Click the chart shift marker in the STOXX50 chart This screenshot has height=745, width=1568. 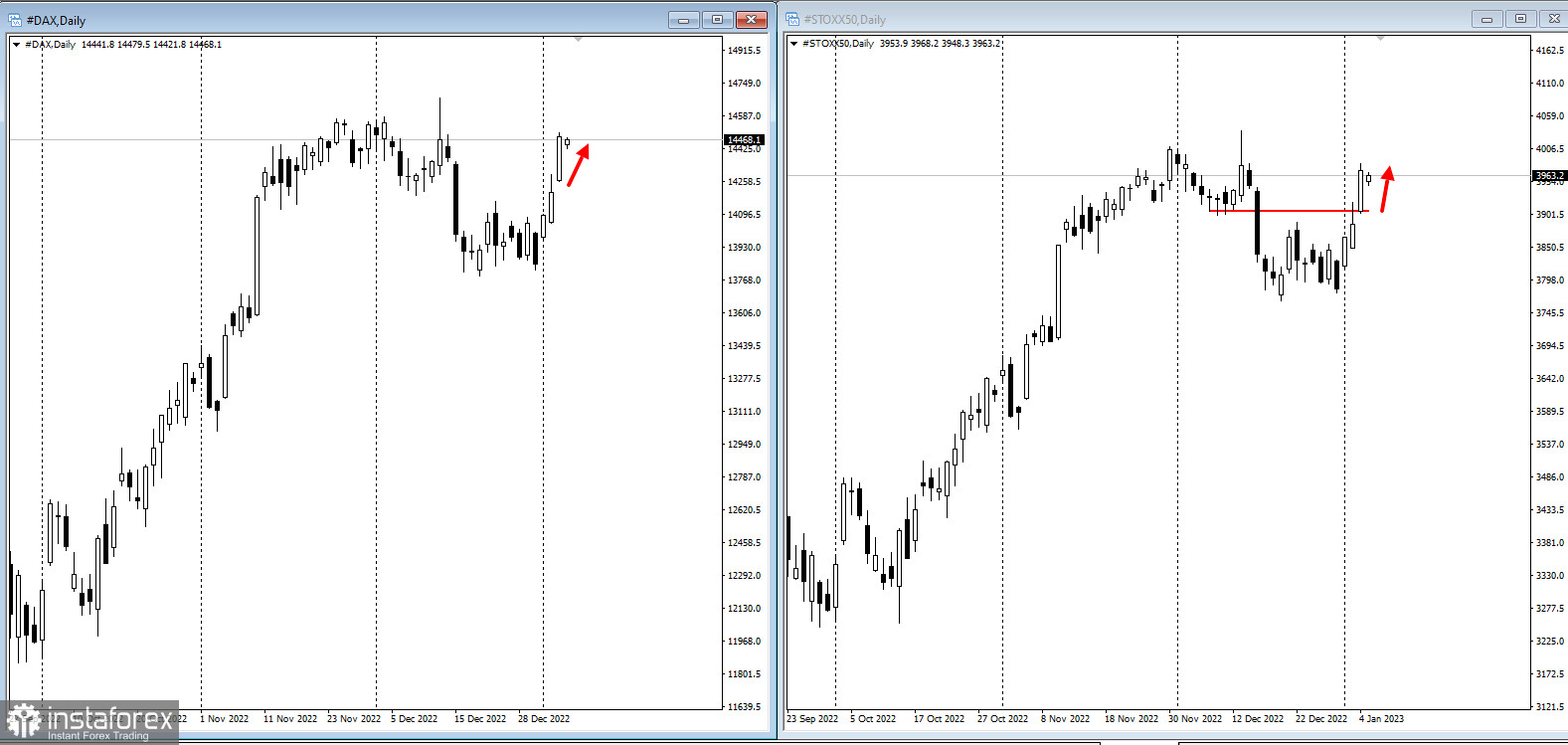point(1380,39)
